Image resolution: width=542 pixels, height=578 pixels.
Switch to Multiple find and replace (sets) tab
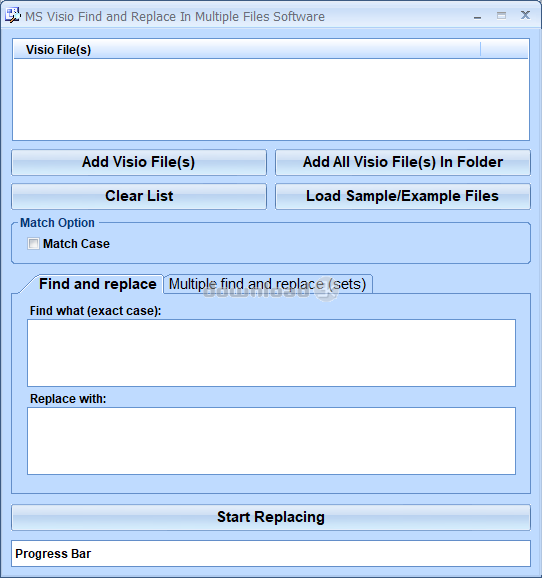(x=268, y=284)
